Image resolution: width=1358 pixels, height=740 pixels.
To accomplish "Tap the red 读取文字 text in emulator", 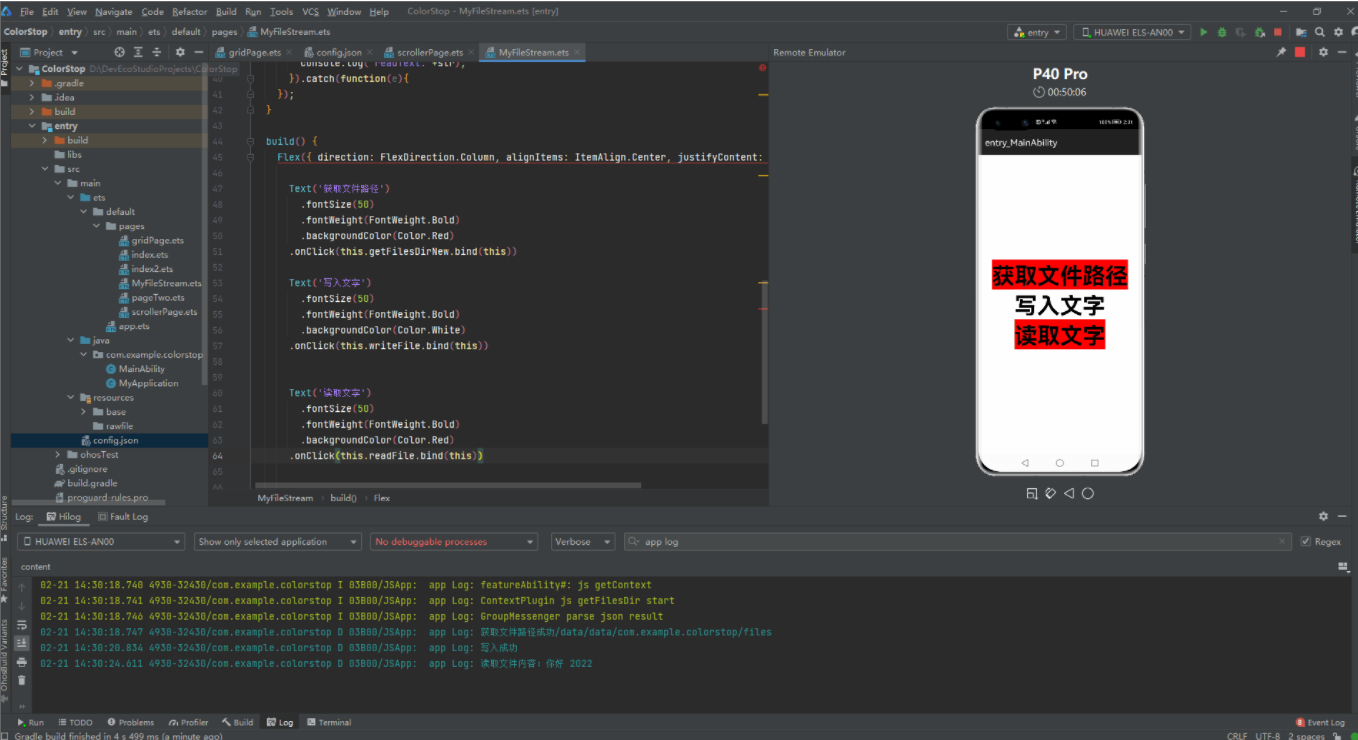I will 1059,335.
